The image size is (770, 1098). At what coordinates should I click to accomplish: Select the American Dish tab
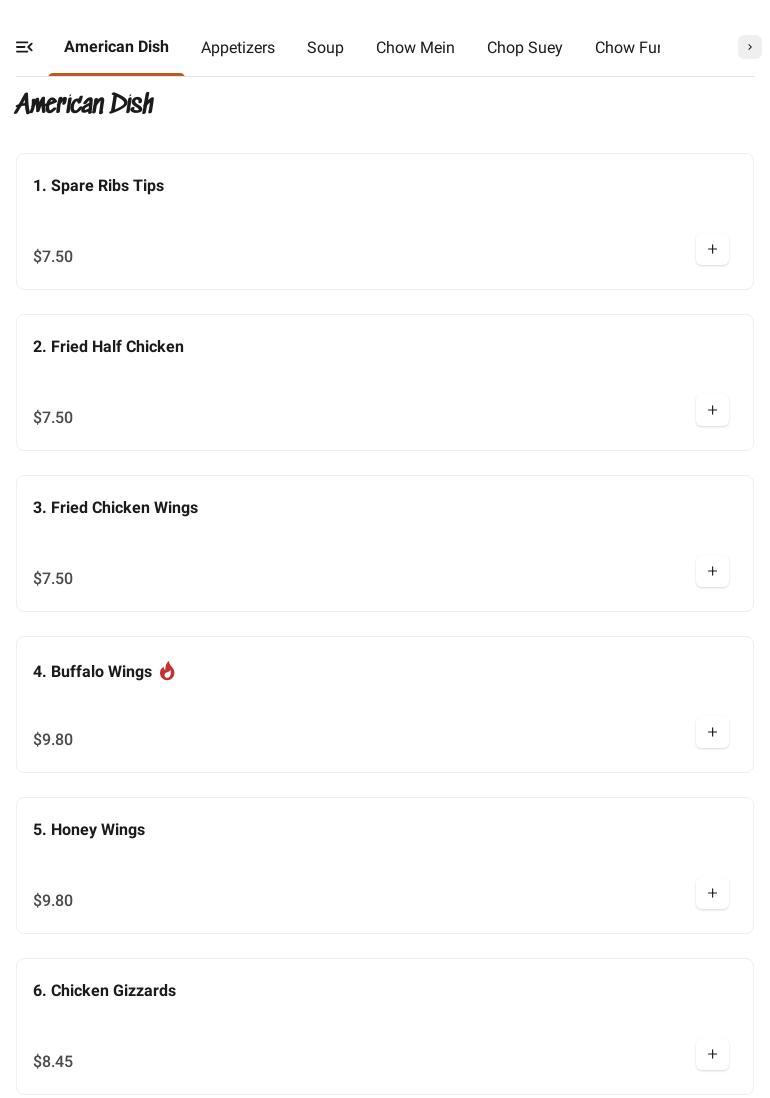pyautogui.click(x=116, y=47)
